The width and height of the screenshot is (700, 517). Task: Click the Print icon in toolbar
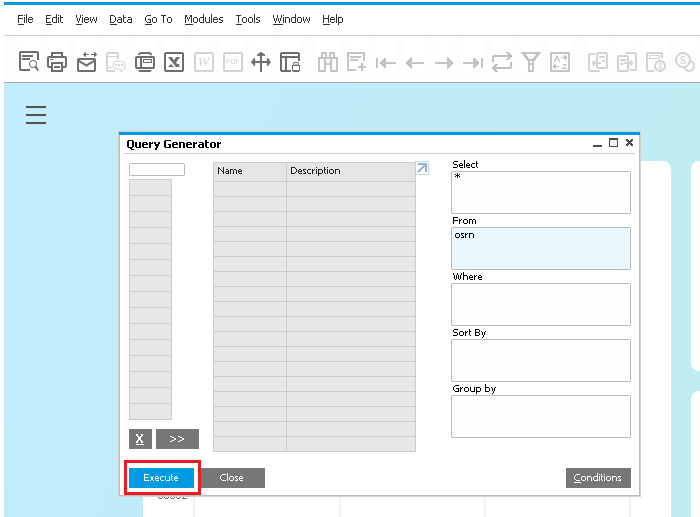[x=58, y=62]
